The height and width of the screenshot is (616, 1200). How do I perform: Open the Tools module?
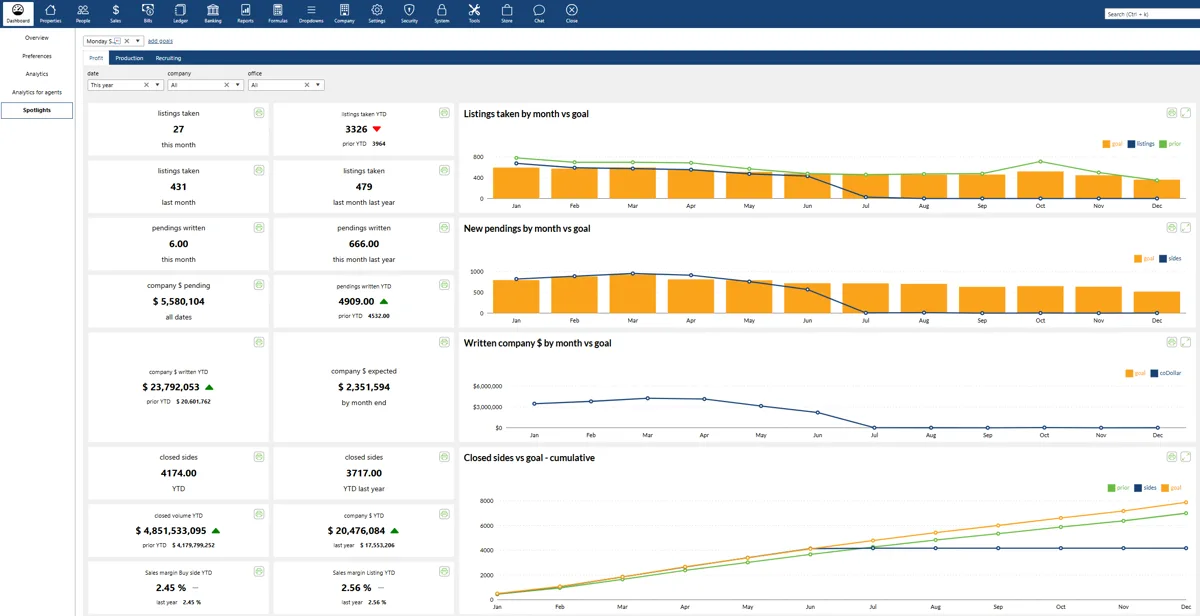coord(474,13)
